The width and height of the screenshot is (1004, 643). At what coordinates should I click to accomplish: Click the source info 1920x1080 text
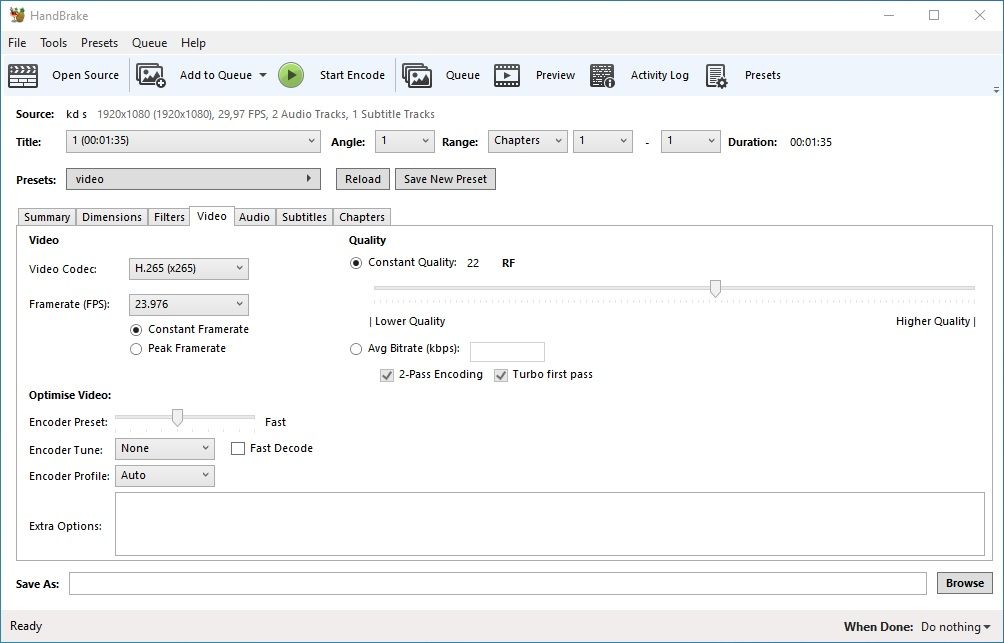pos(266,114)
